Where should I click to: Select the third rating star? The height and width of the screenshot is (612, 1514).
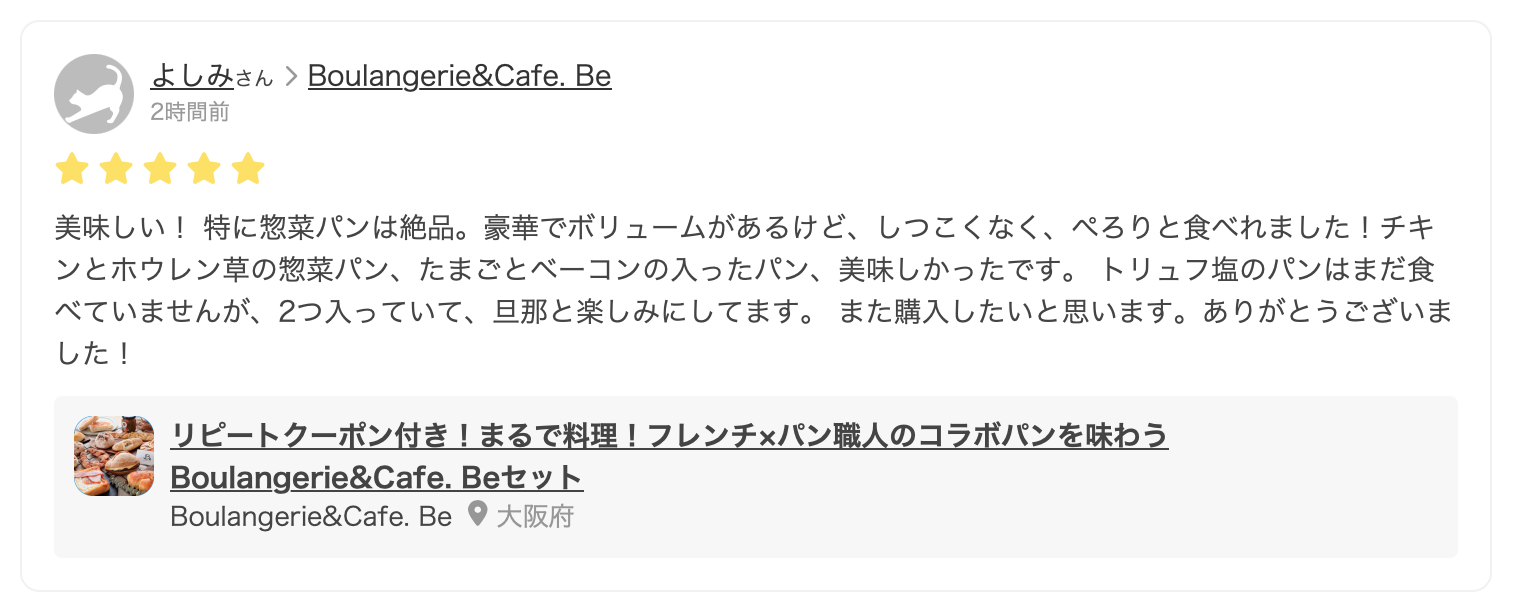(160, 169)
